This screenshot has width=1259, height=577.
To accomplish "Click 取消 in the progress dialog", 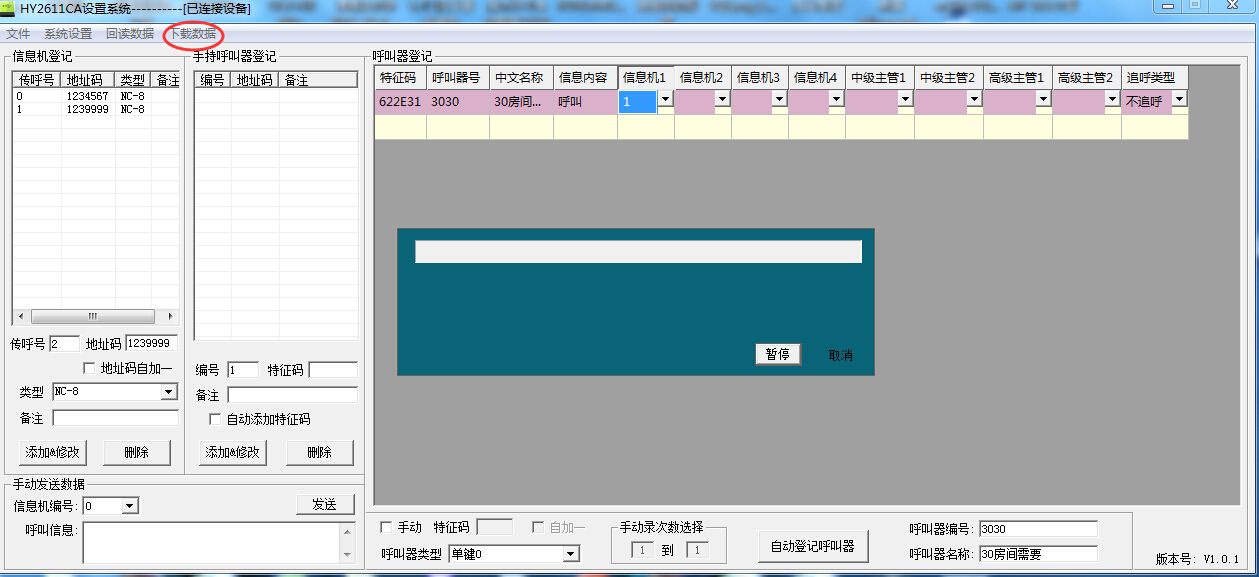I will click(x=840, y=355).
